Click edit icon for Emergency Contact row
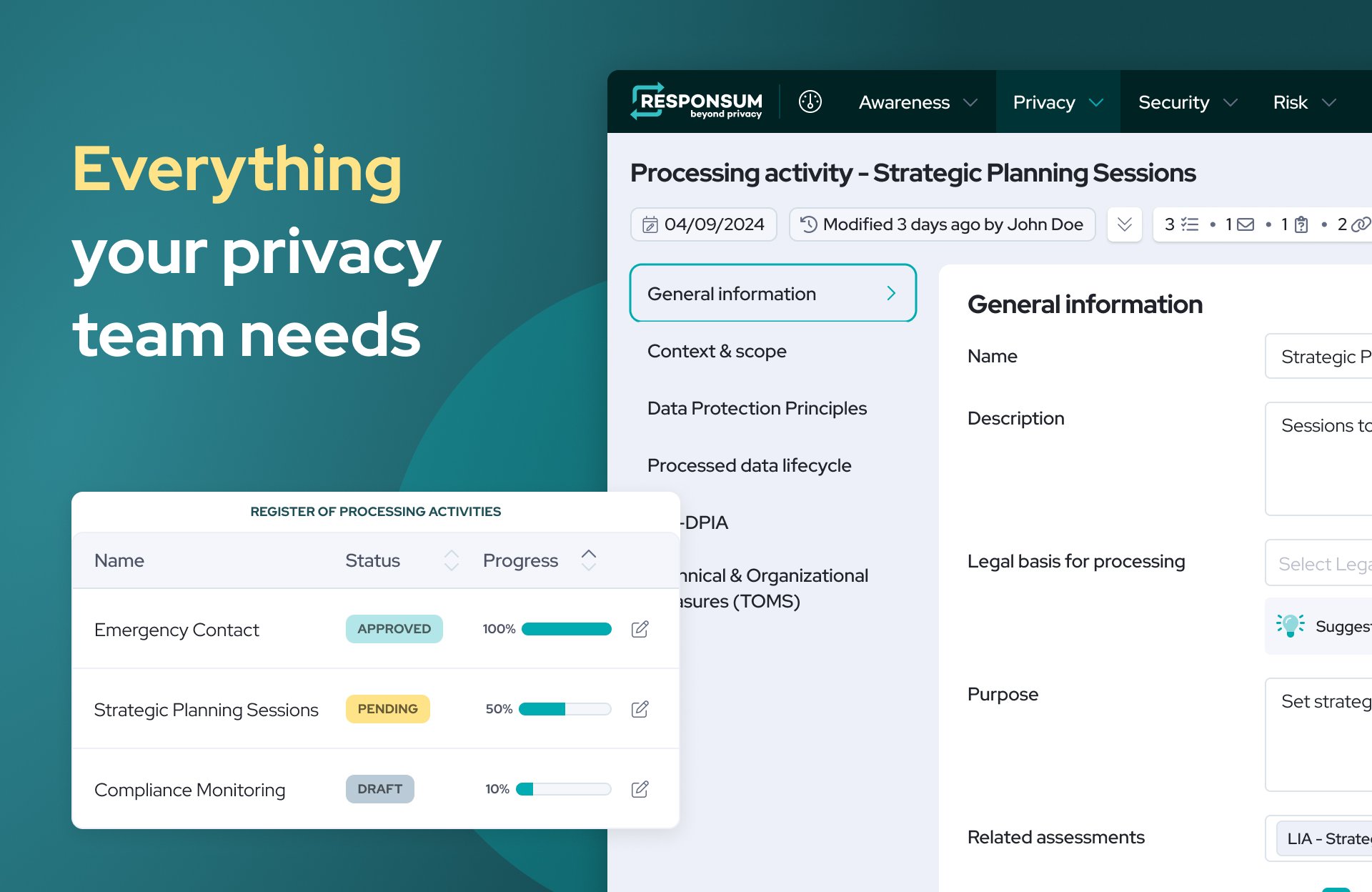1372x892 pixels. pyautogui.click(x=640, y=629)
